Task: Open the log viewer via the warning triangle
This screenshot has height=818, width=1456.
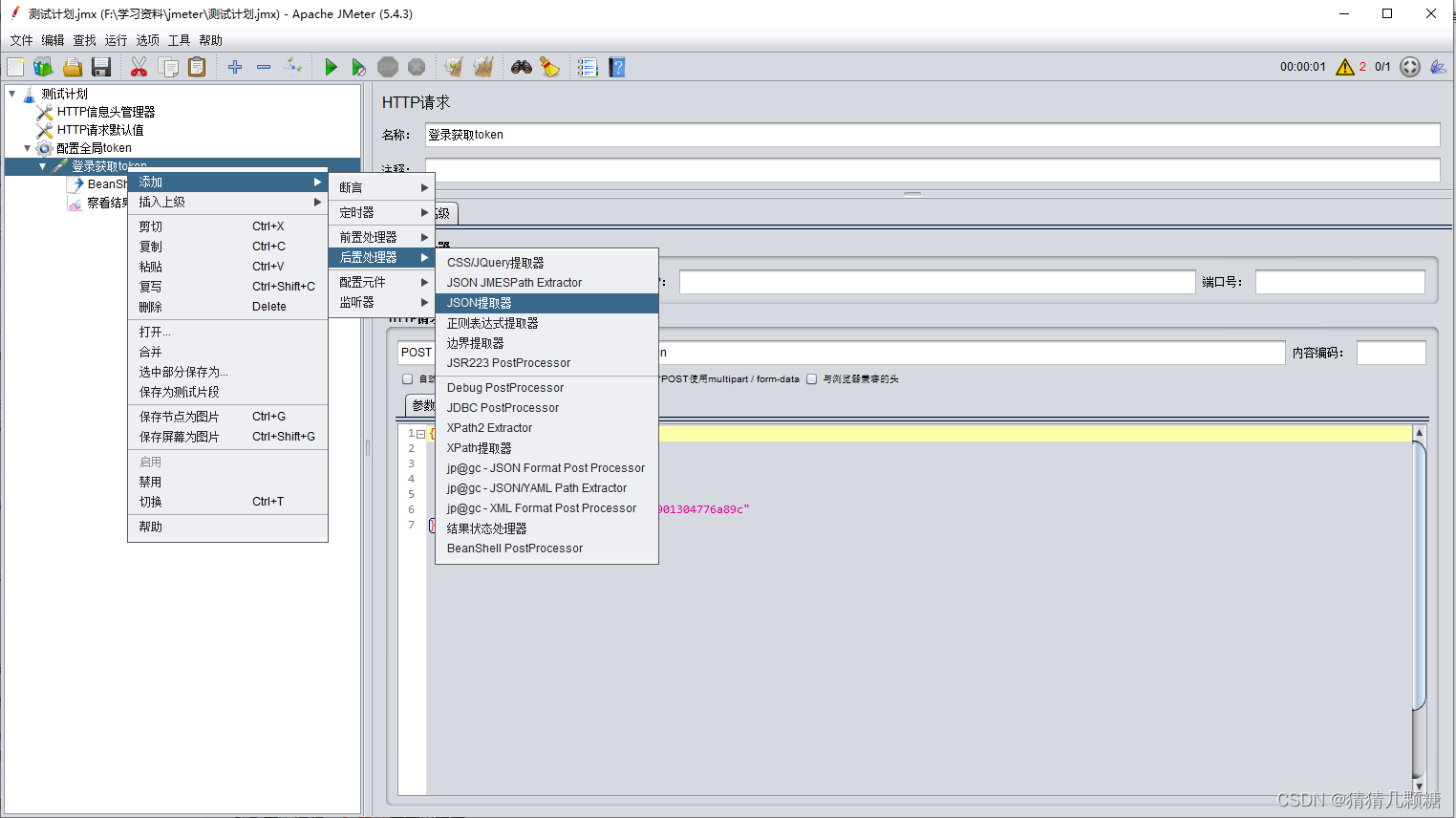Action: 1345,67
